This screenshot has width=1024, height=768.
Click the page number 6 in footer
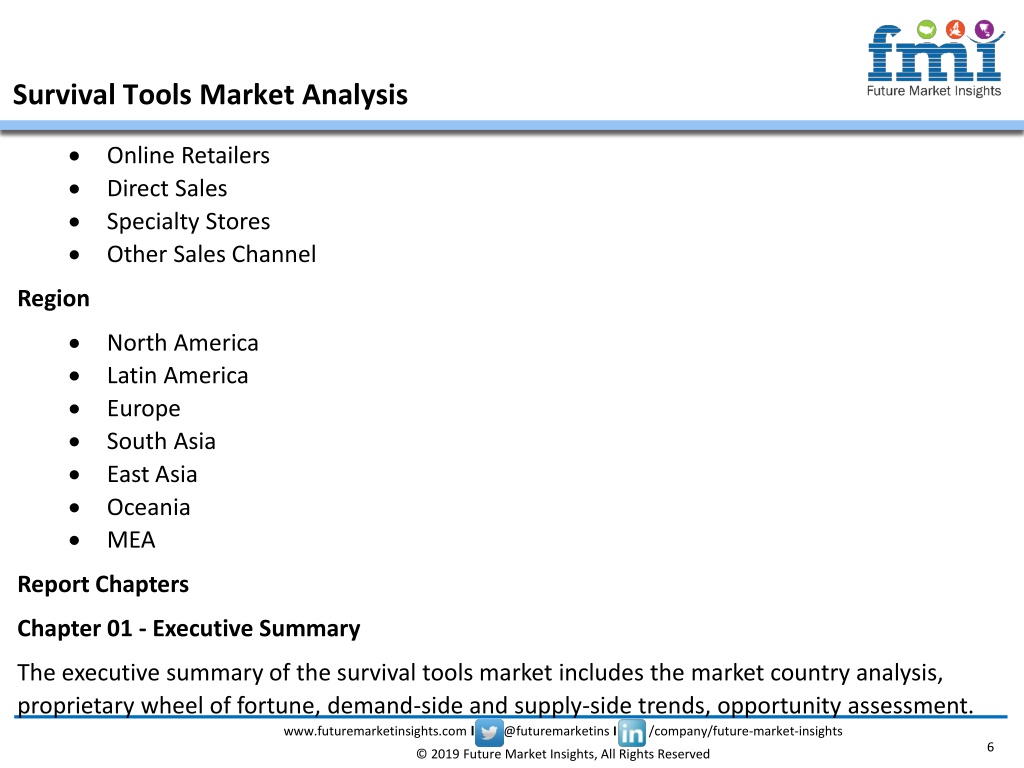(x=990, y=747)
